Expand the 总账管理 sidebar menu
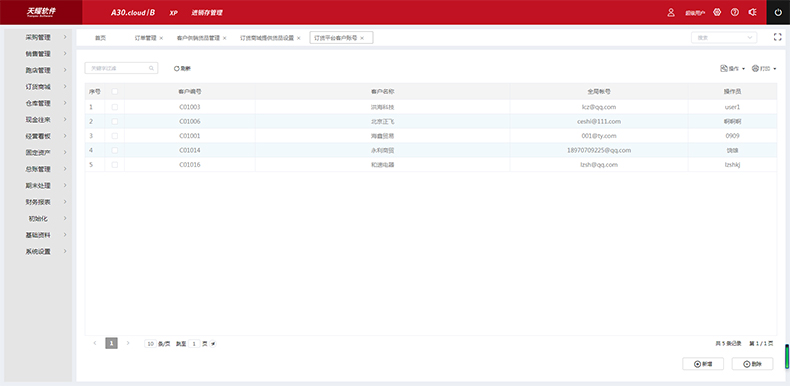Screen dimensions: 790x386 pyautogui.click(x=38, y=169)
